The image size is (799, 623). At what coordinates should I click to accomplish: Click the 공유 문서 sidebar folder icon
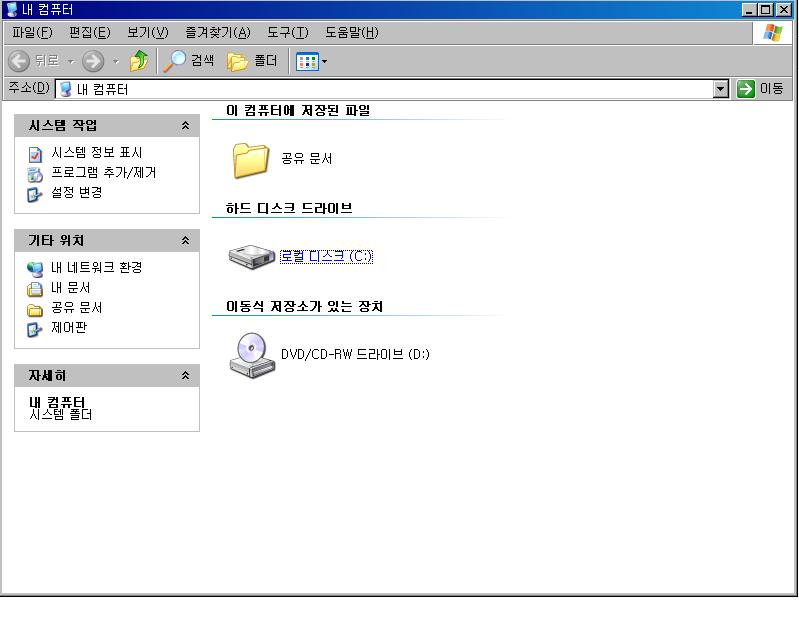(x=35, y=309)
